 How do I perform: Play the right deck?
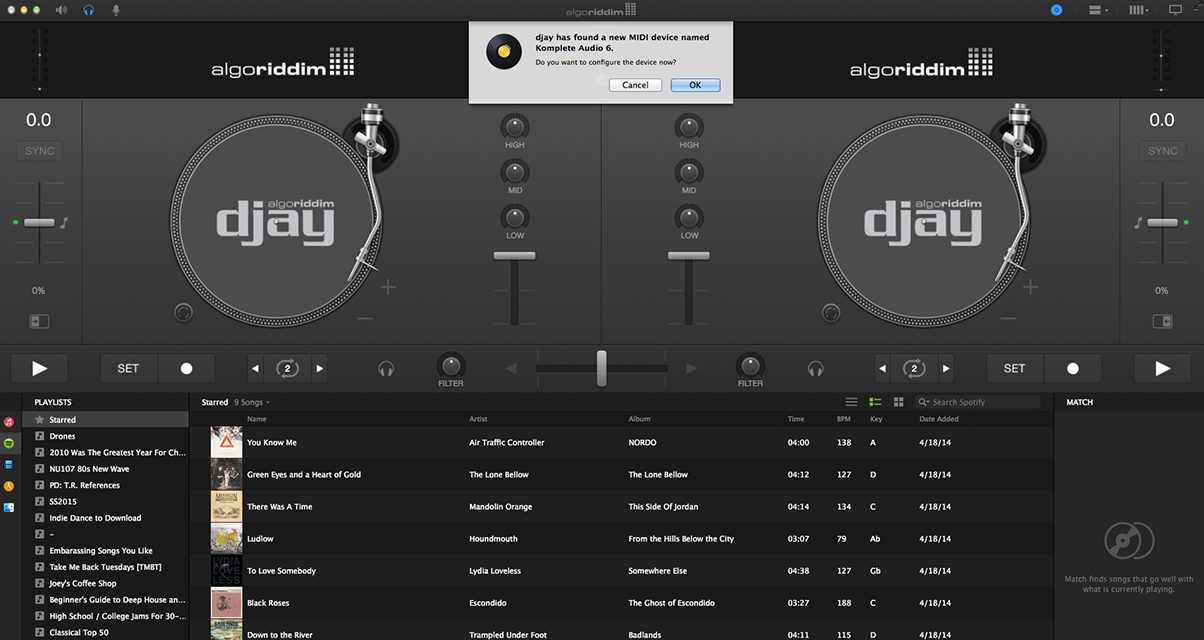pyautogui.click(x=1162, y=368)
